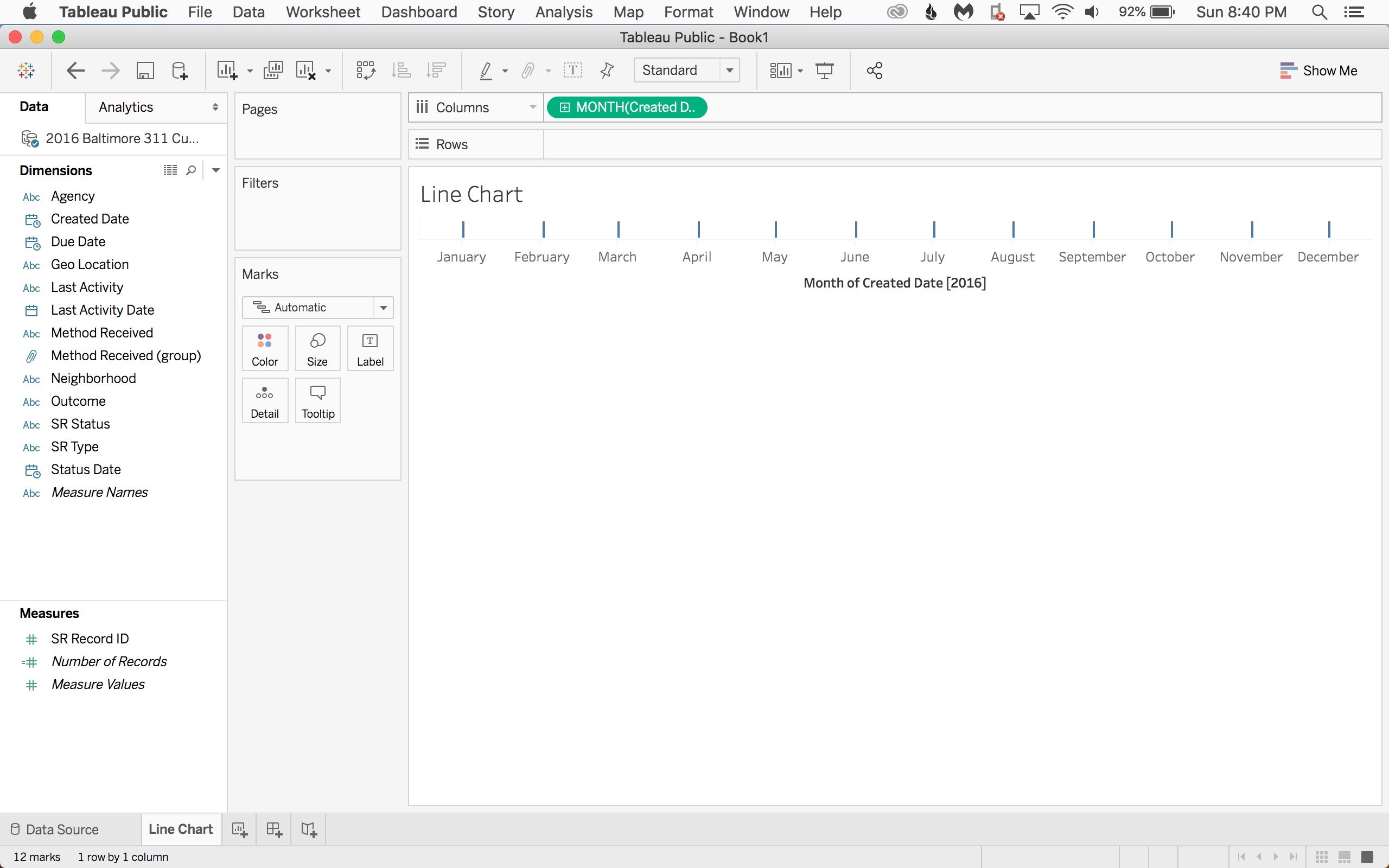Switch to the Analytics pane tab
The image size is (1389, 868).
[126, 107]
